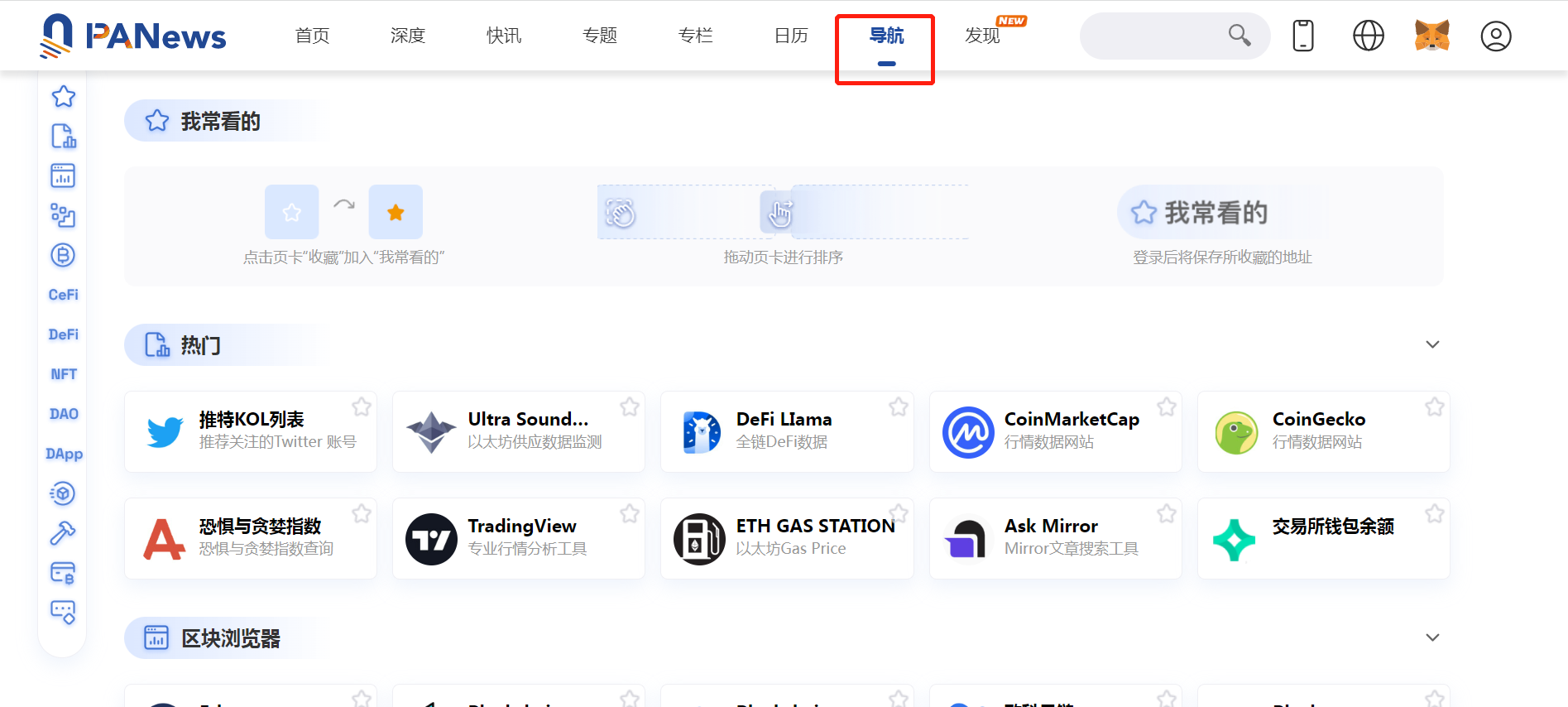Screen dimensions: 1568x707
Task: Click the MetaMask fox wallet icon
Action: [x=1431, y=36]
